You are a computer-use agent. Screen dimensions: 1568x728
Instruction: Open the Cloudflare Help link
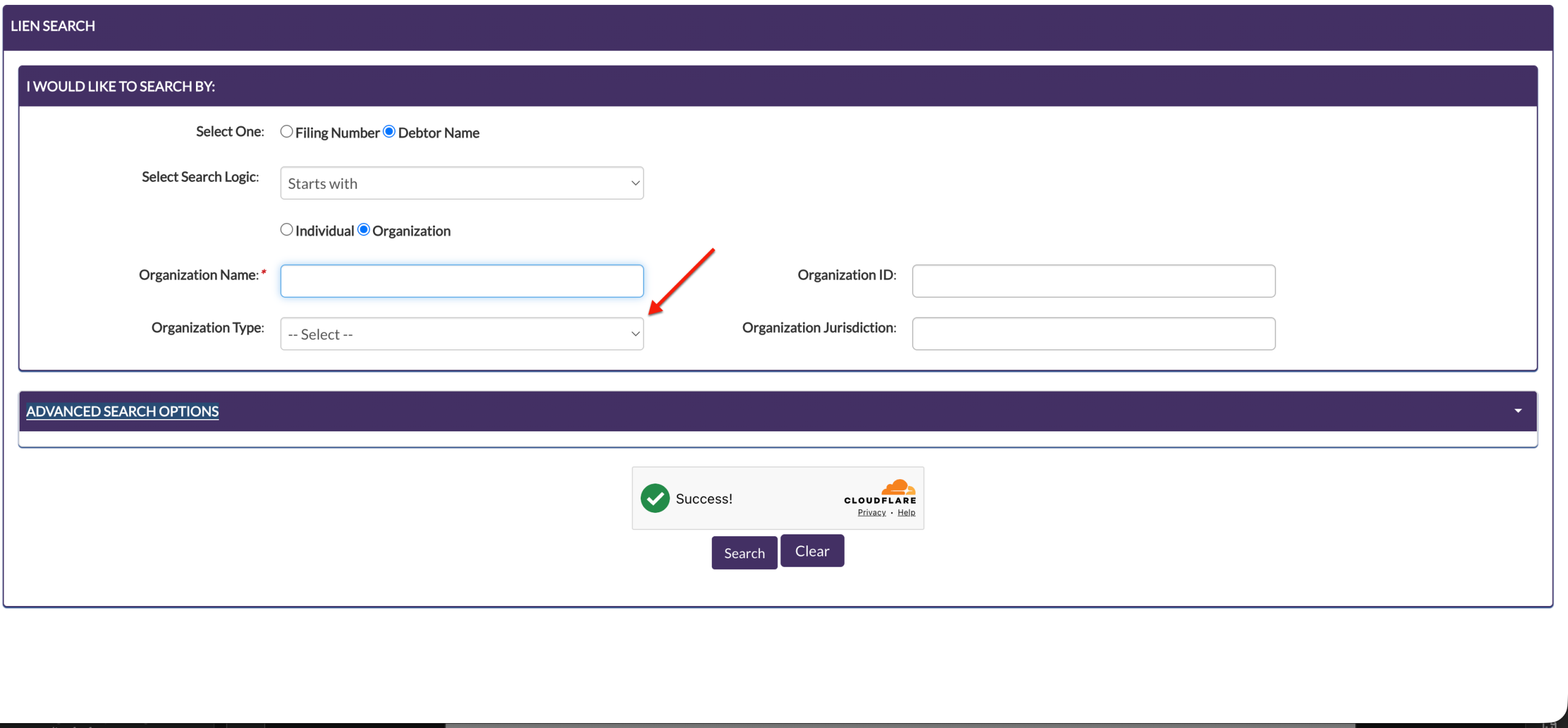click(x=907, y=513)
